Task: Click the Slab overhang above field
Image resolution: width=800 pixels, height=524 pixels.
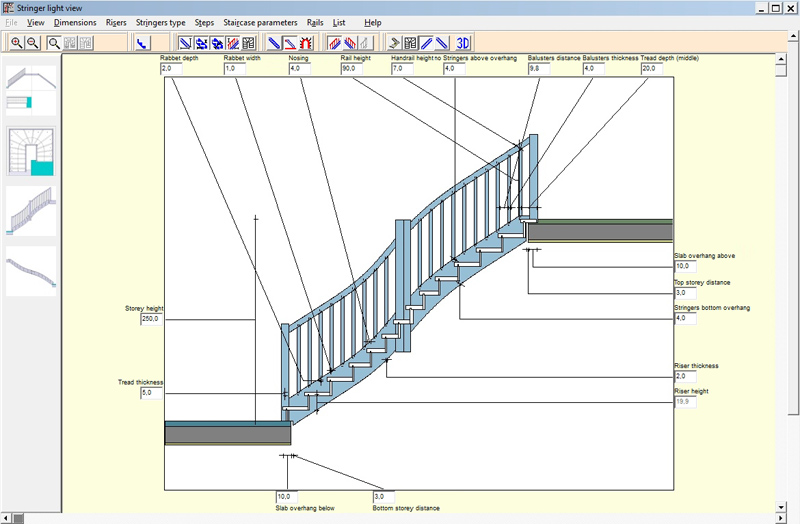Action: (685, 267)
